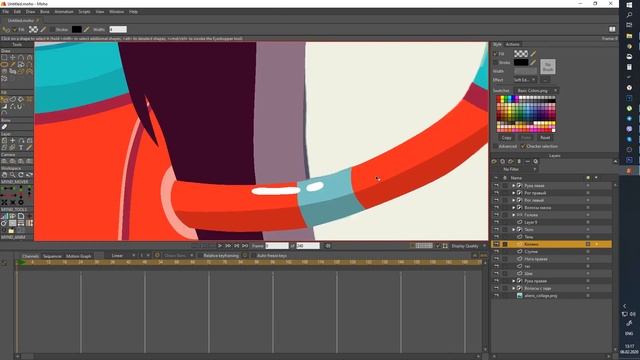Open File Explorer from taskbar
The width and height of the screenshot is (640, 360).
(x=629, y=36)
